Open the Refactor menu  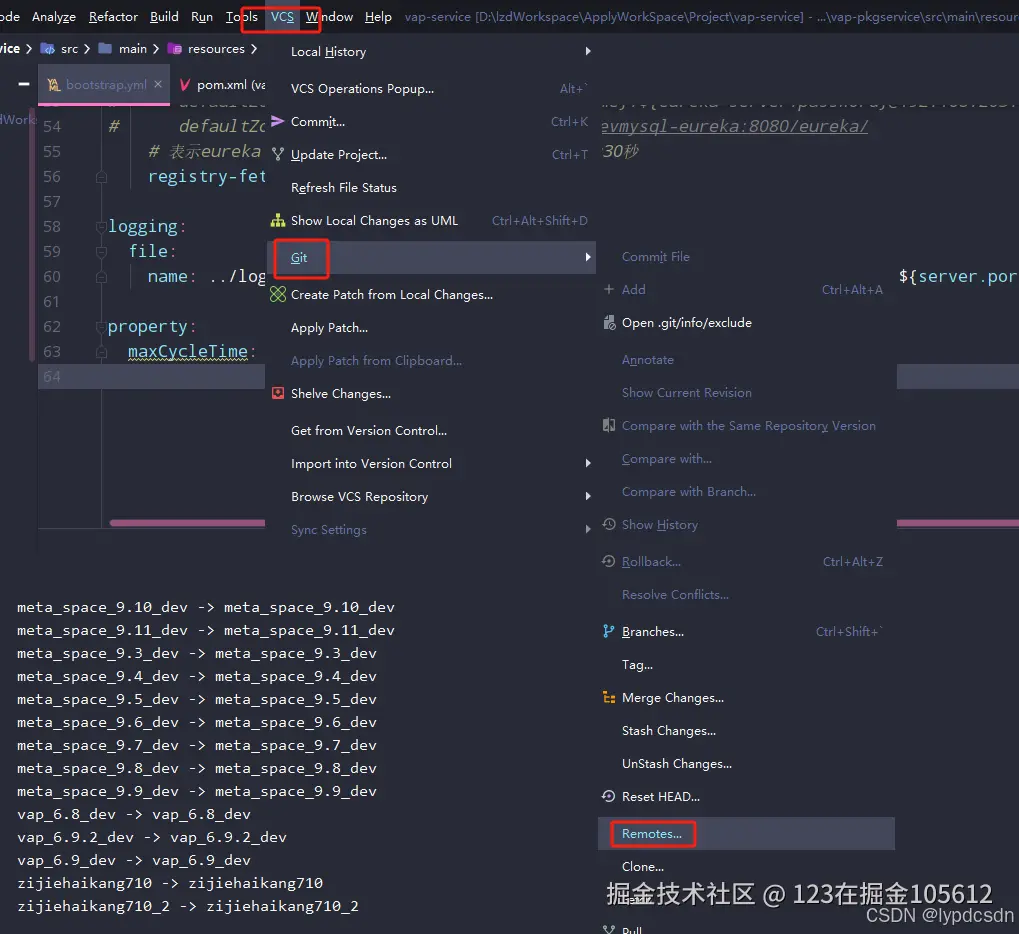113,16
